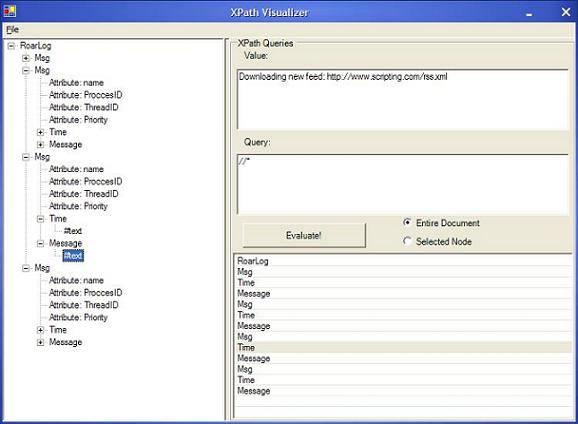Select the highlighted Time row in results list

(x=404, y=347)
